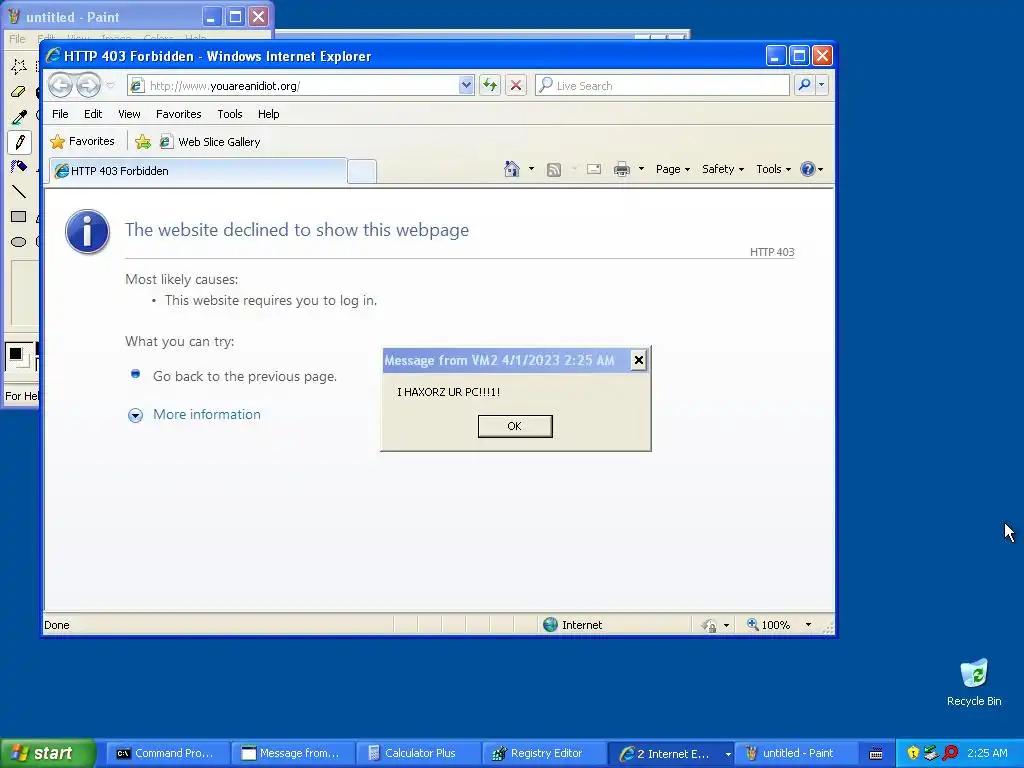
Task: Open the Edit menu in Internet Explorer
Action: coord(93,114)
